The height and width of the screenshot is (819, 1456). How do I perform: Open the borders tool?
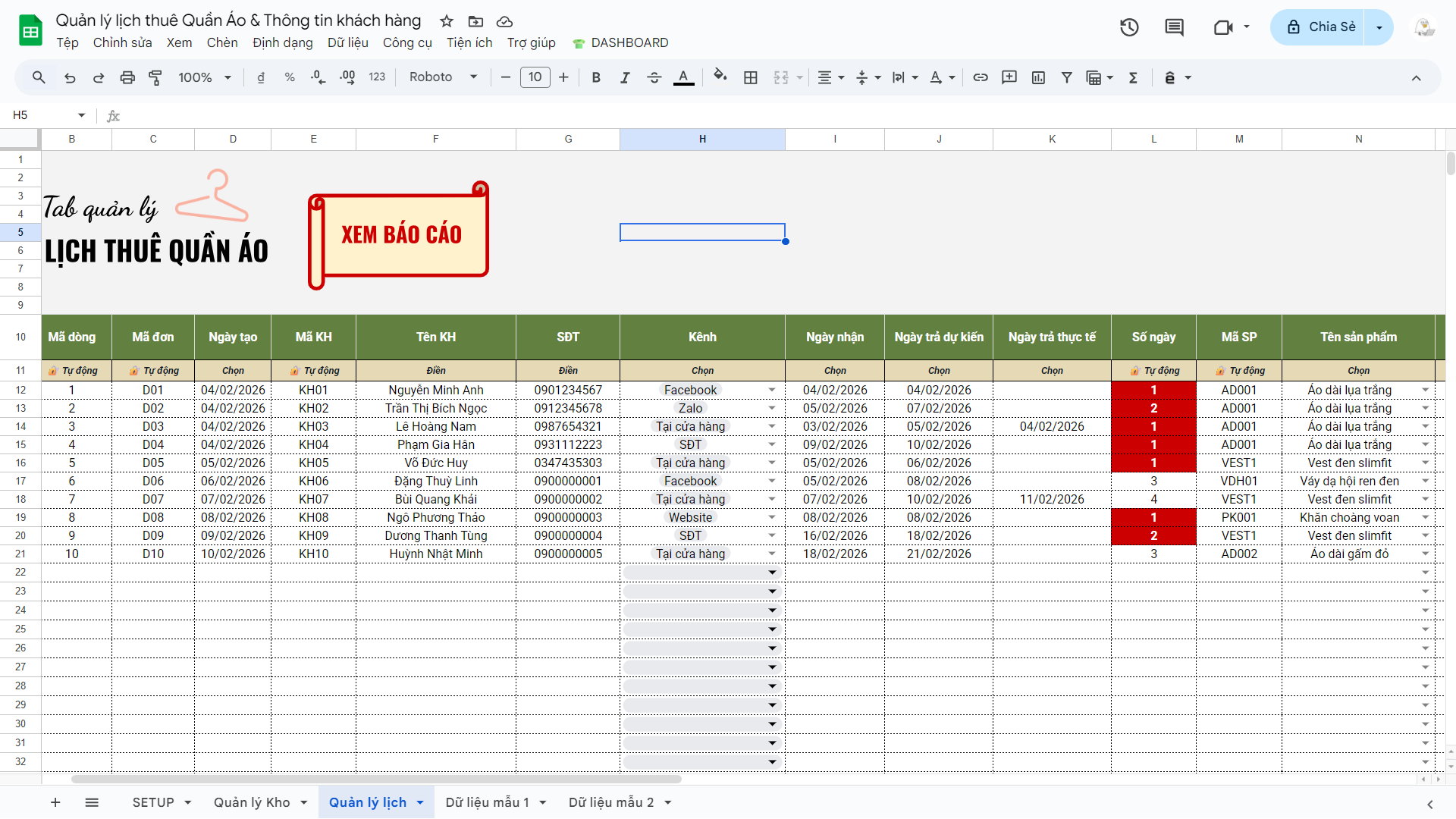click(x=750, y=77)
